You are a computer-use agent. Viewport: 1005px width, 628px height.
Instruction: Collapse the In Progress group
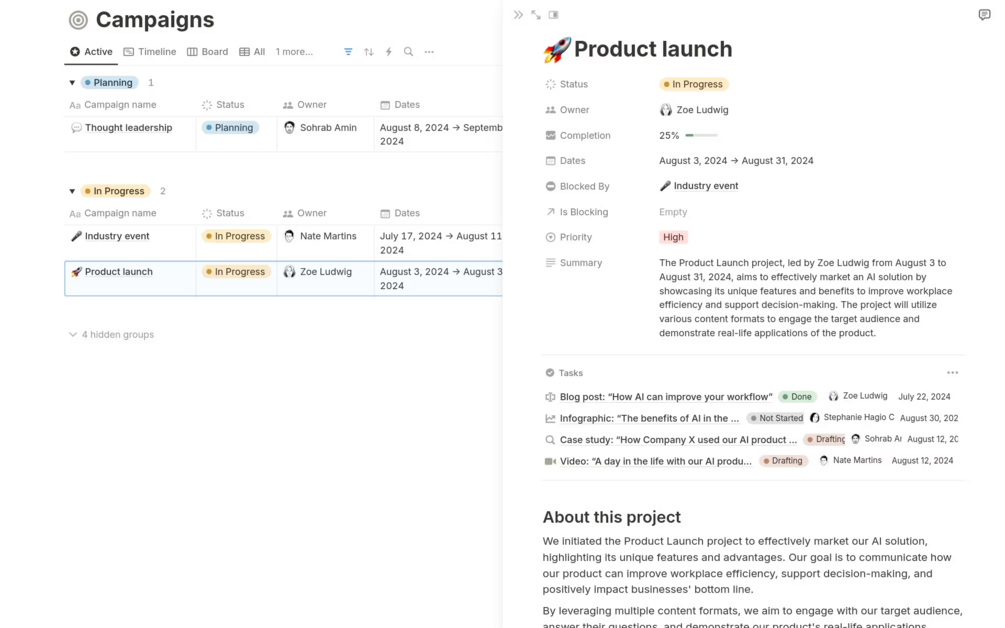[x=72, y=191]
